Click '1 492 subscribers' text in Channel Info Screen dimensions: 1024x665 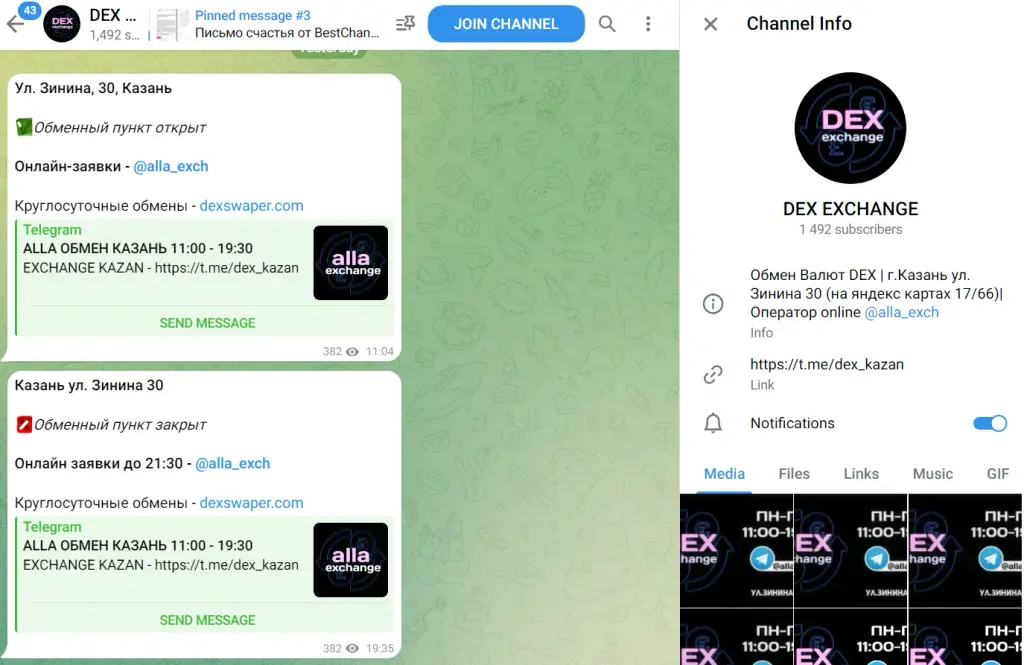click(851, 229)
